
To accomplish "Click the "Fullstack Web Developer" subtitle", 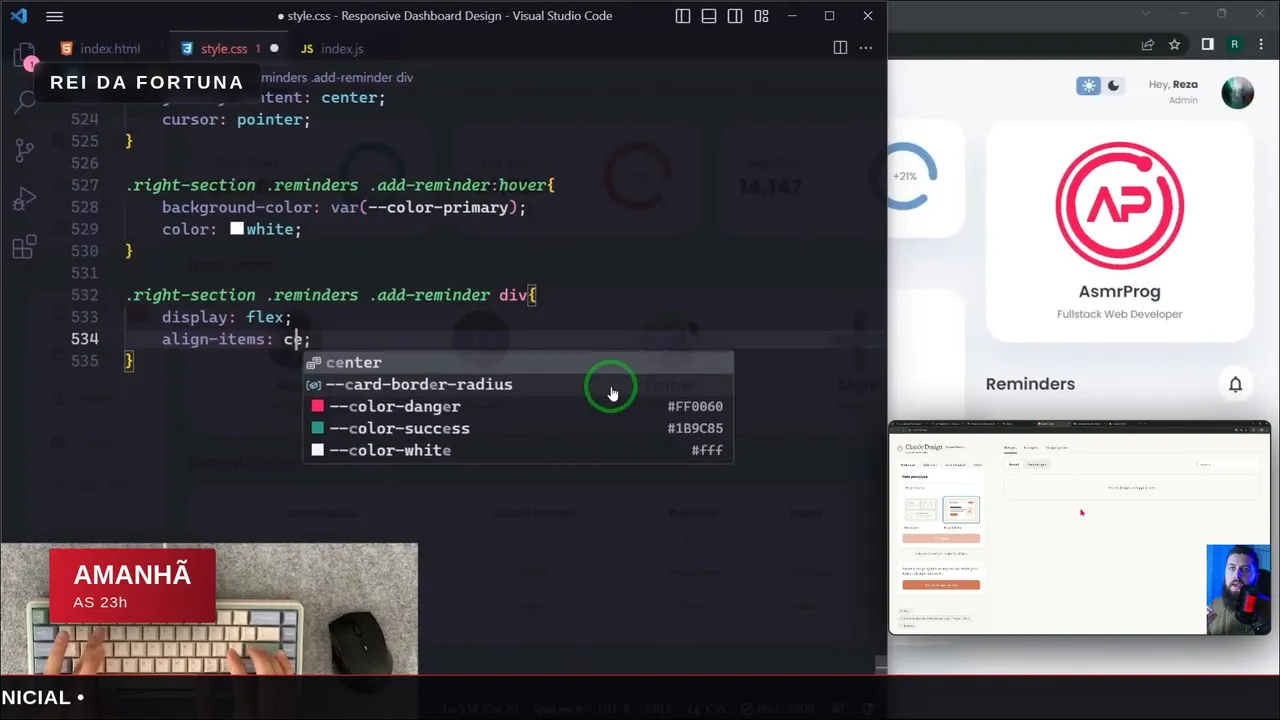I will pyautogui.click(x=1120, y=314).
